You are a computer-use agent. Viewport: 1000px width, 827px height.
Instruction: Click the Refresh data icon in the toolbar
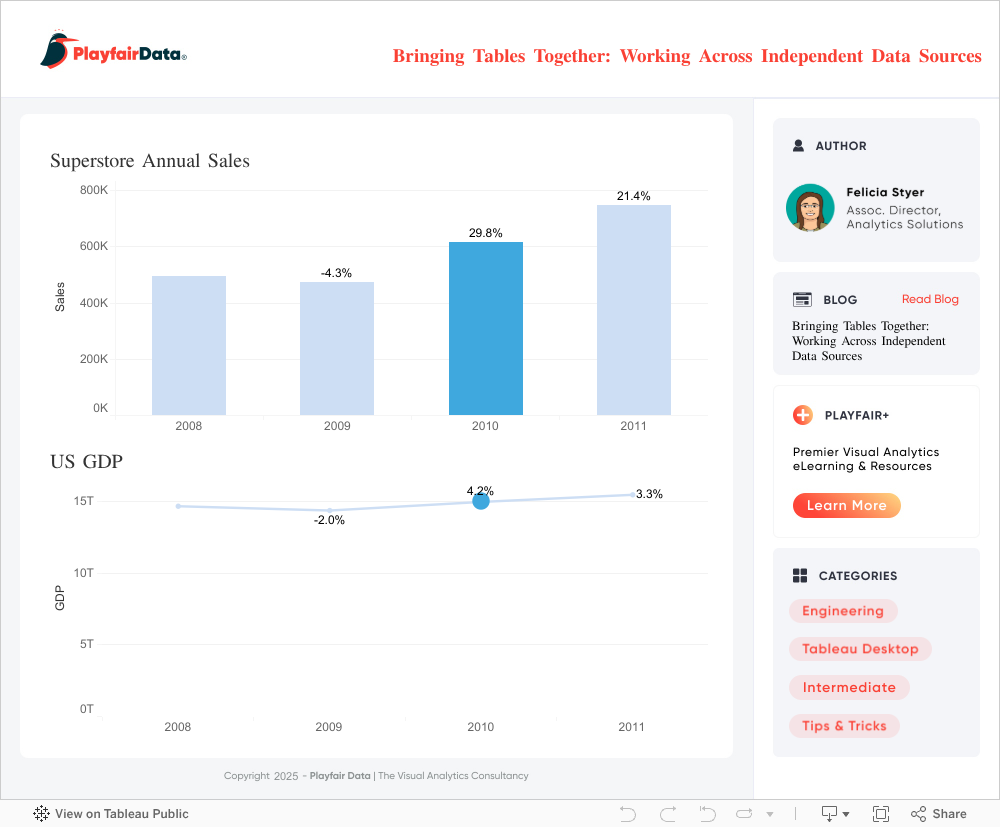[x=745, y=814]
